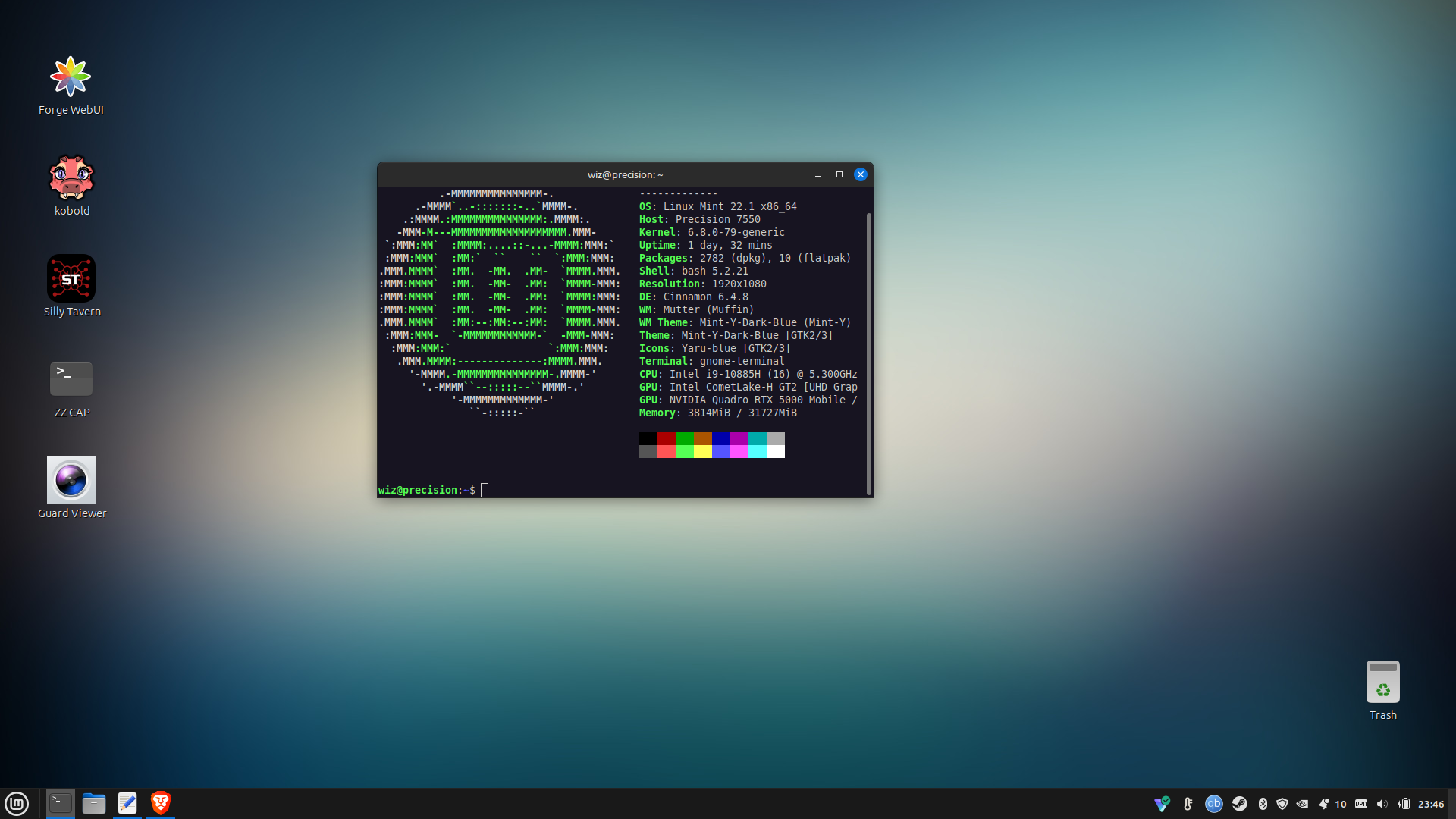Click the WM line 'Mutter (Muffin)'
This screenshot has height=819, width=1456.
point(696,309)
